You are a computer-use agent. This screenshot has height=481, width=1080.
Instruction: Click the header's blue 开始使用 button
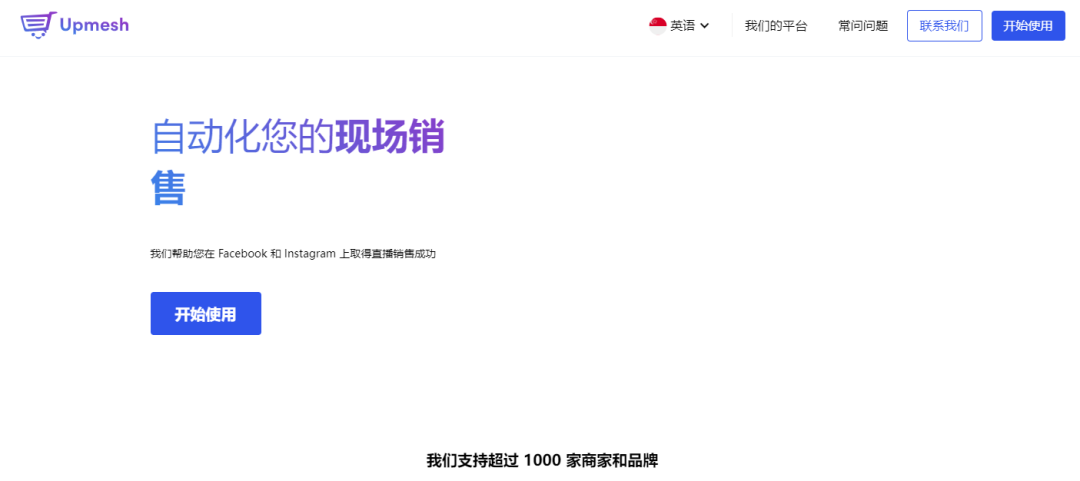[1027, 26]
